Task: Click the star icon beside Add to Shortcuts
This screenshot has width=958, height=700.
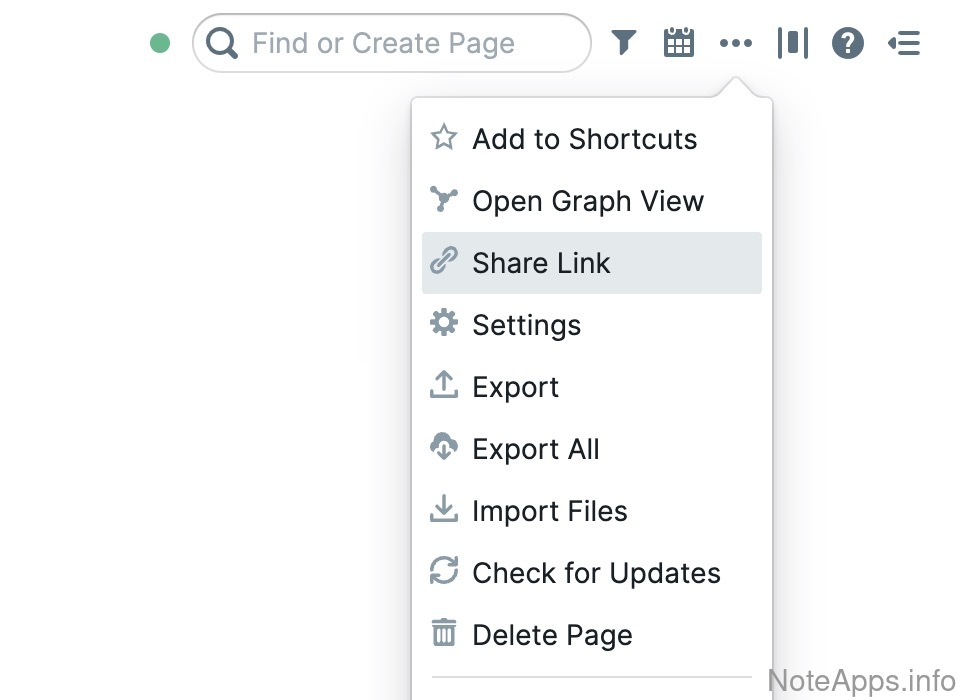Action: pyautogui.click(x=444, y=138)
